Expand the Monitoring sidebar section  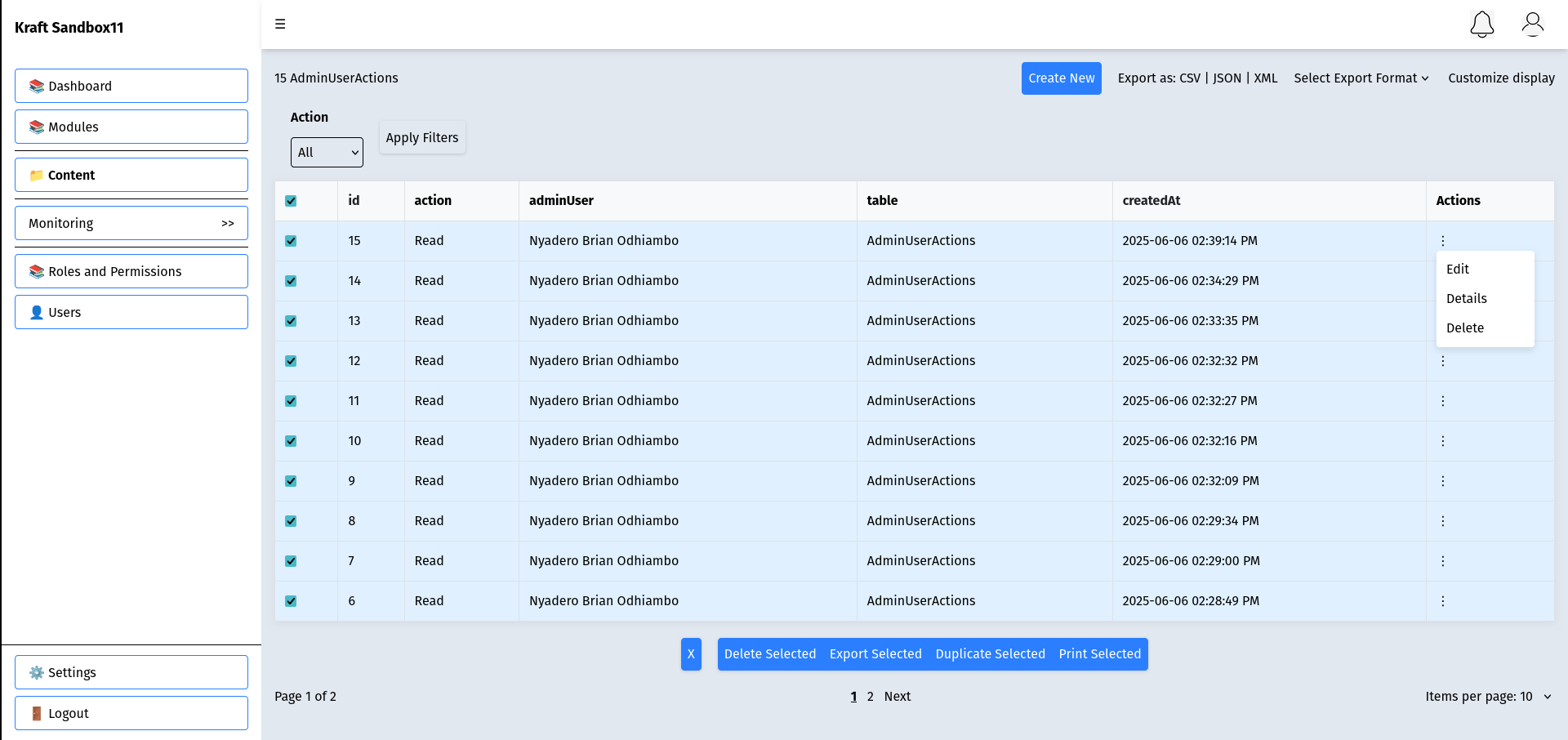click(131, 223)
